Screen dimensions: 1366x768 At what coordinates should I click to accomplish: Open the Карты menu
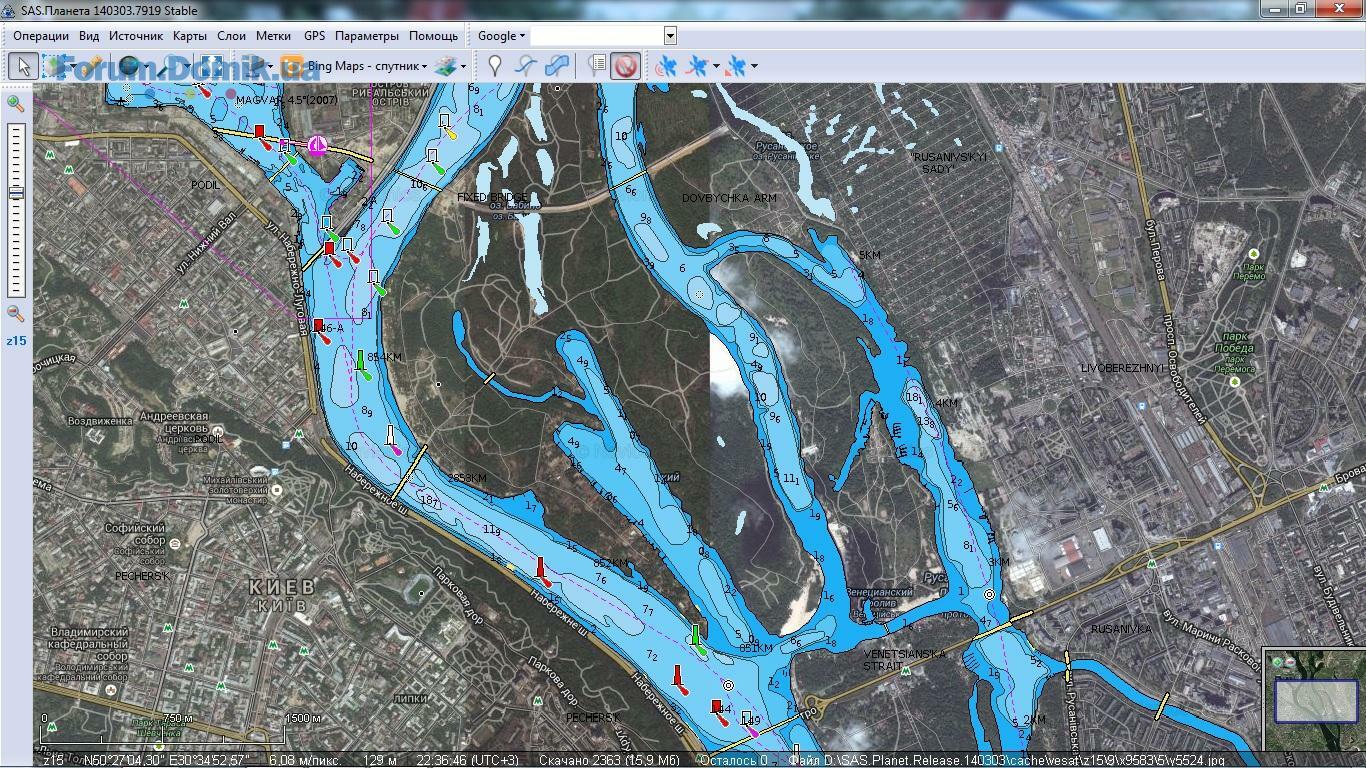tap(190, 36)
